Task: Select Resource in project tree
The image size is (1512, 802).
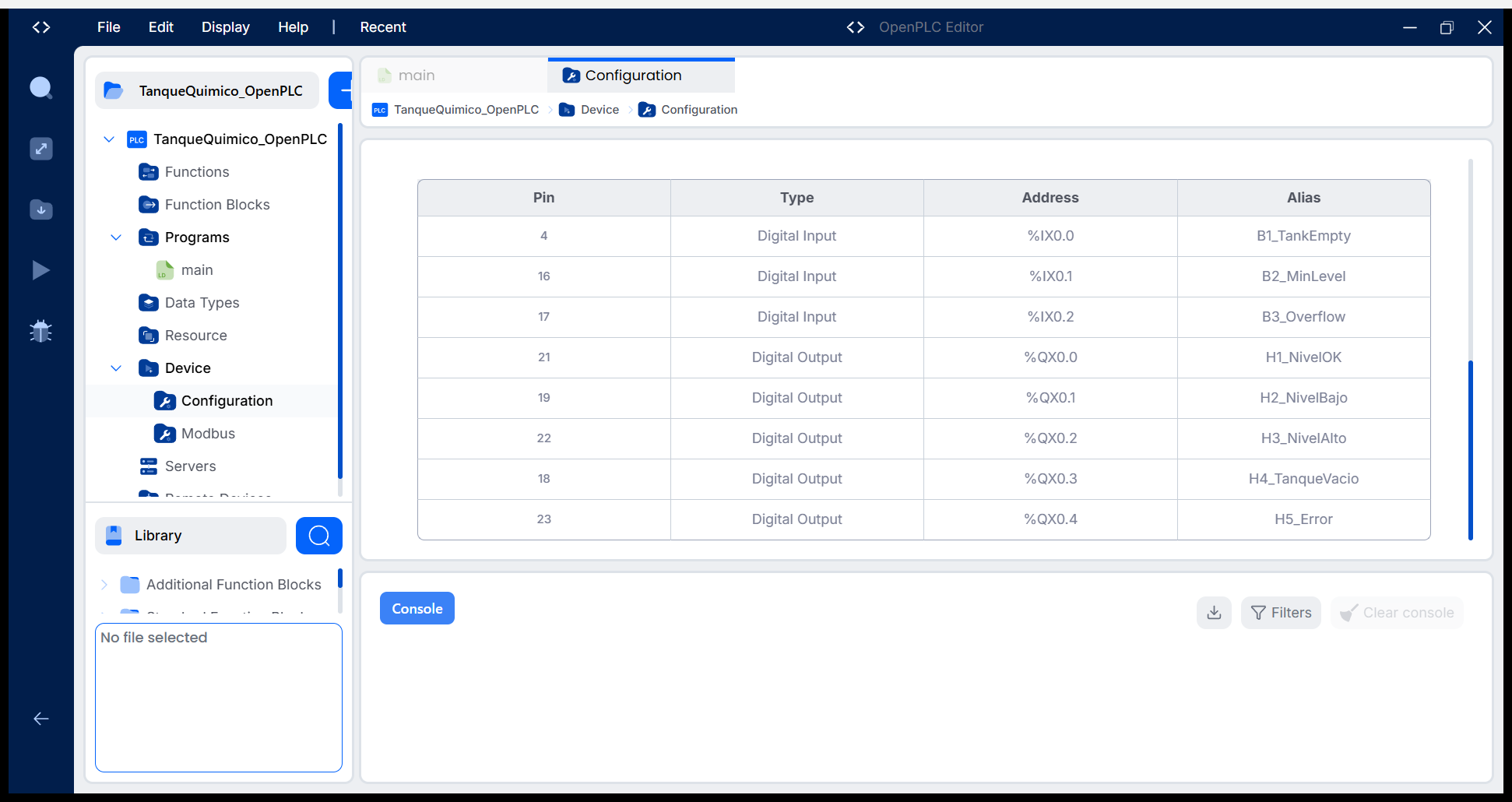Action: click(x=195, y=336)
